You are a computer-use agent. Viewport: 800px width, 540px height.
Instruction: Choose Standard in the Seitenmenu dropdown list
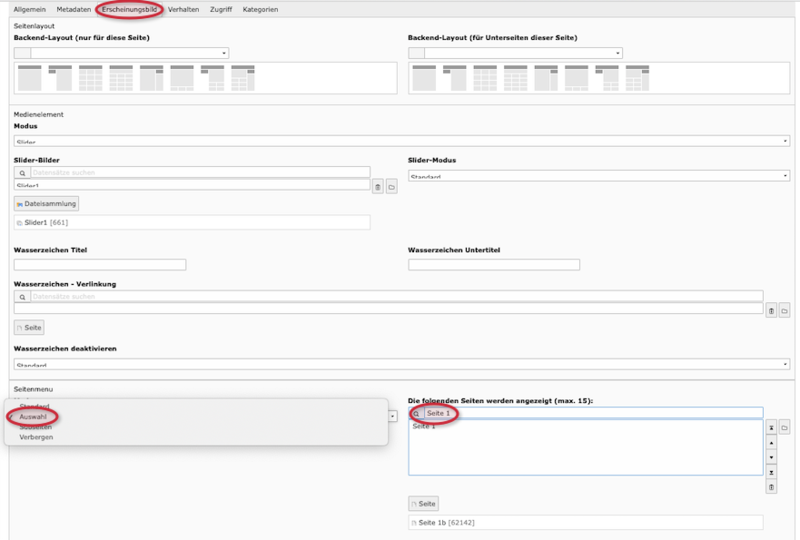coord(34,406)
